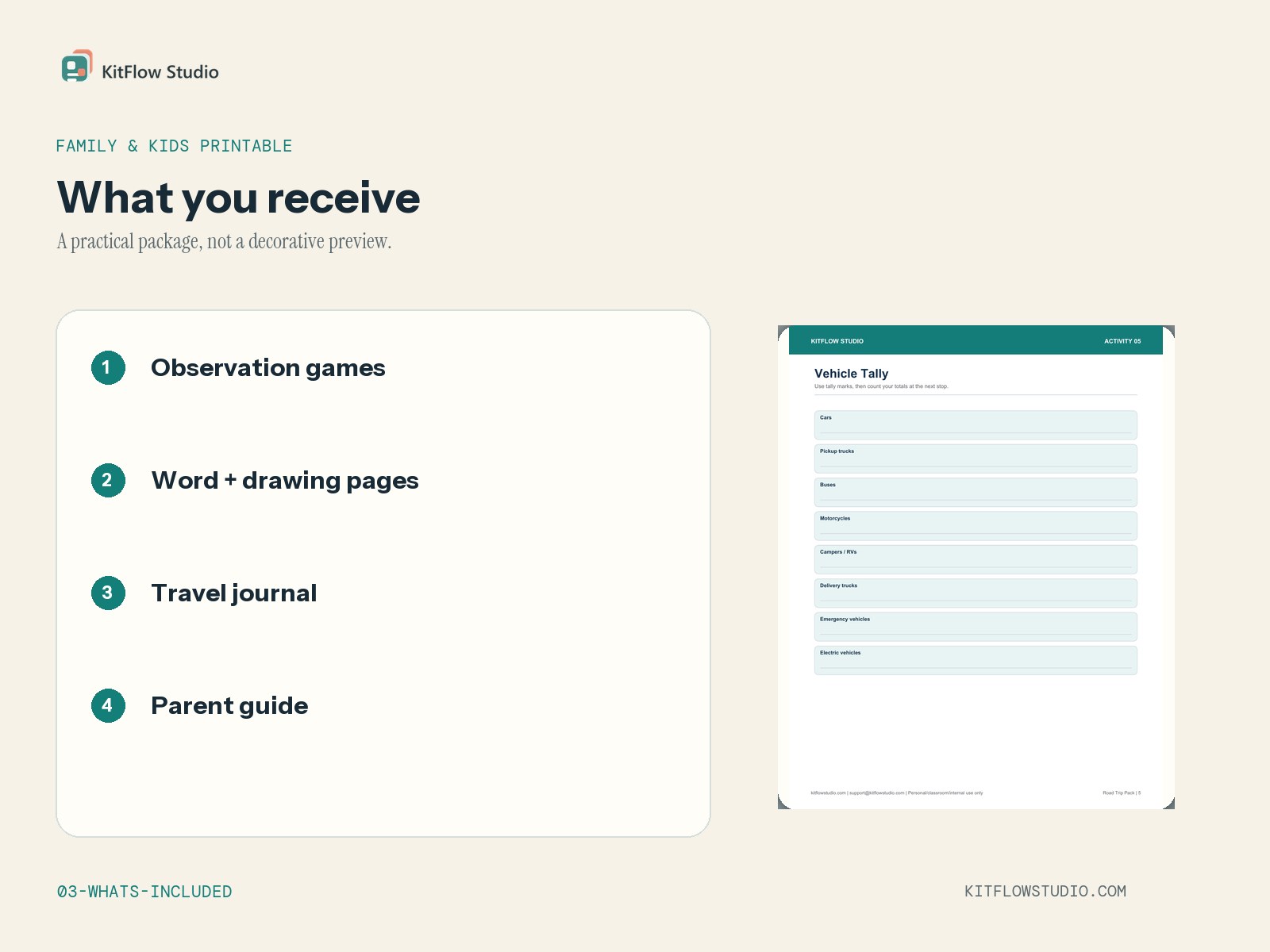Viewport: 1270px width, 952px height.
Task: Click the 'Parent guide' list item
Action: pos(229,706)
